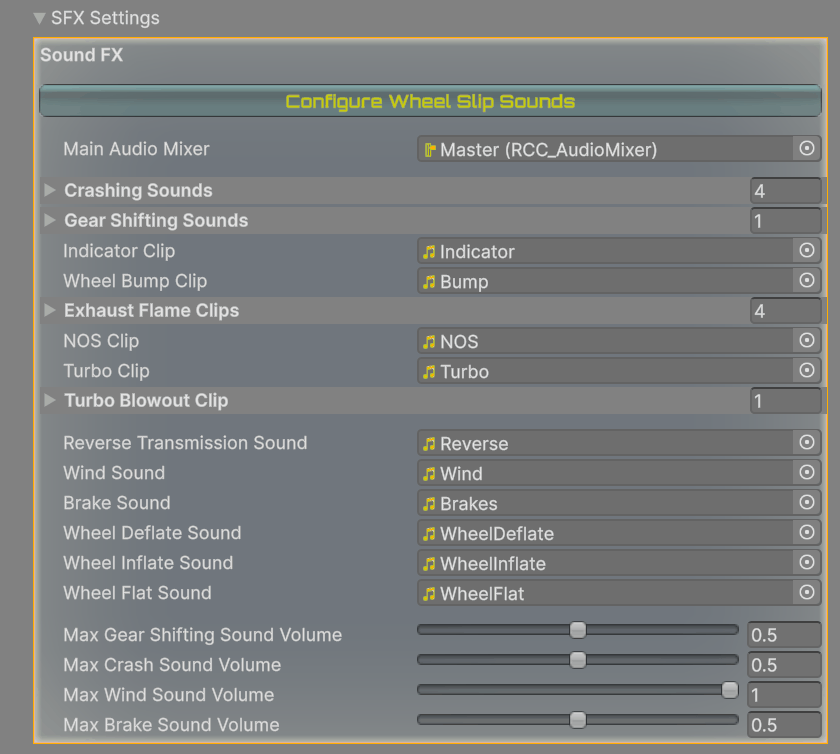
Task: Edit Gear Shifting Sounds size field
Action: tap(785, 221)
